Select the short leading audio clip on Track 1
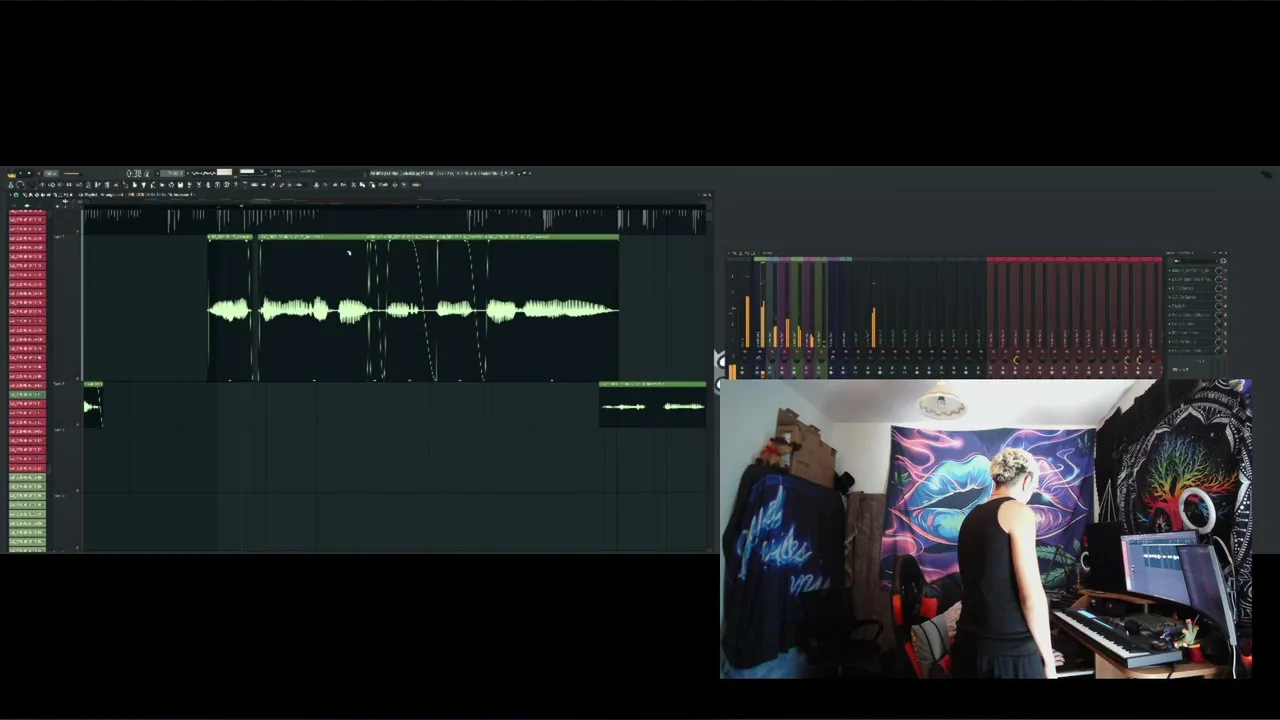Image resolution: width=1280 pixels, height=720 pixels. pos(230,310)
